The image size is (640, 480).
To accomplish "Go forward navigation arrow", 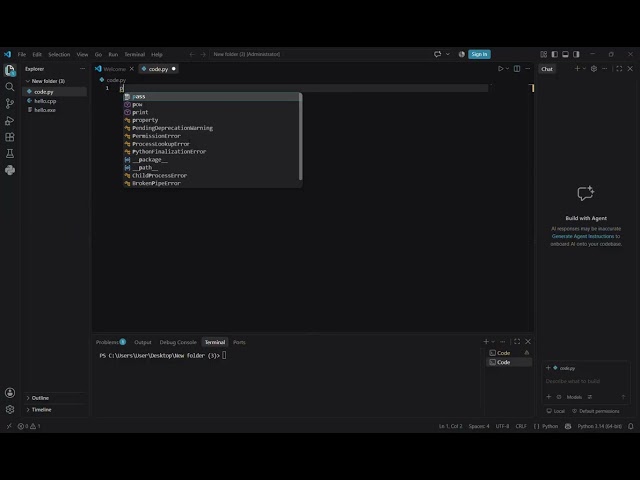I will (x=203, y=54).
